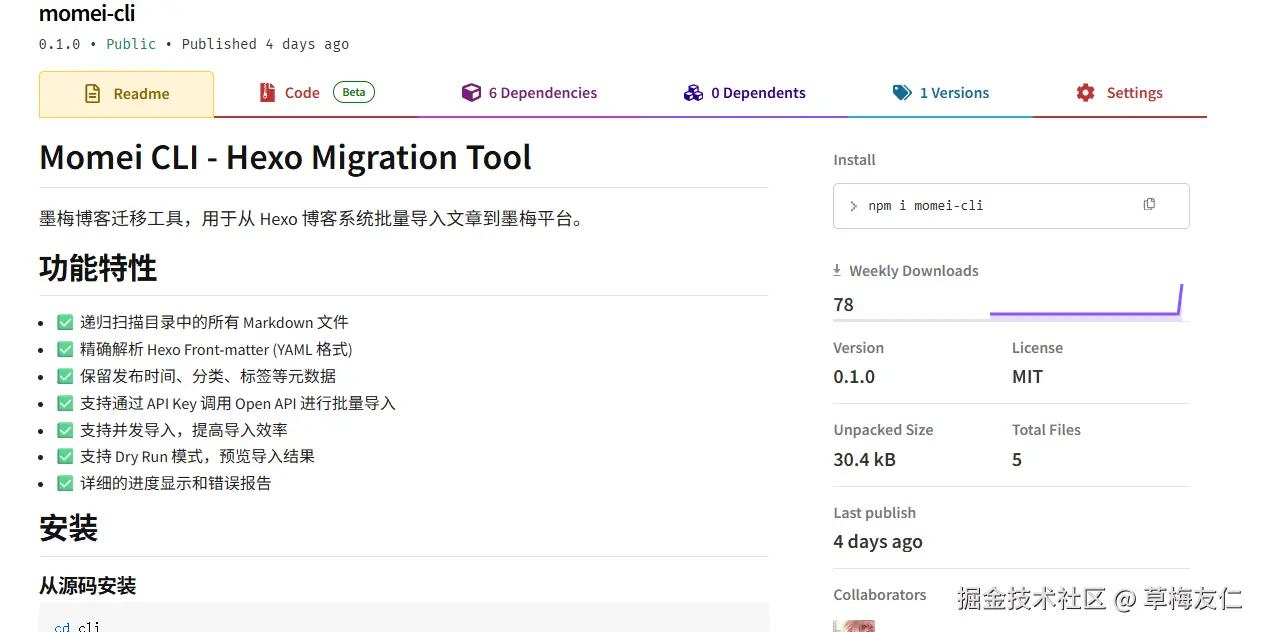1262x632 pixels.
Task: Click the checkmark beside 精确解析 Hexo Front-matter
Action: pos(65,349)
